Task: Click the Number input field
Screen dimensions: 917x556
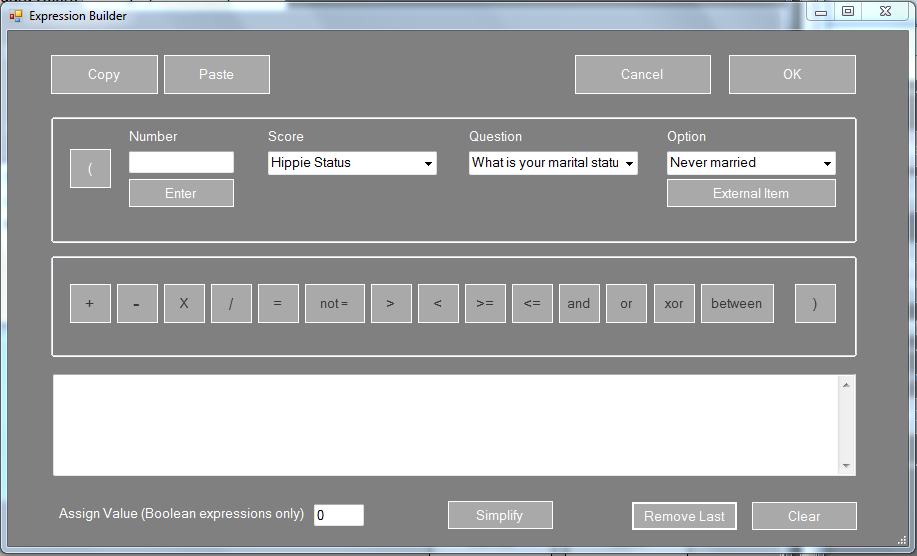Action: coord(181,163)
